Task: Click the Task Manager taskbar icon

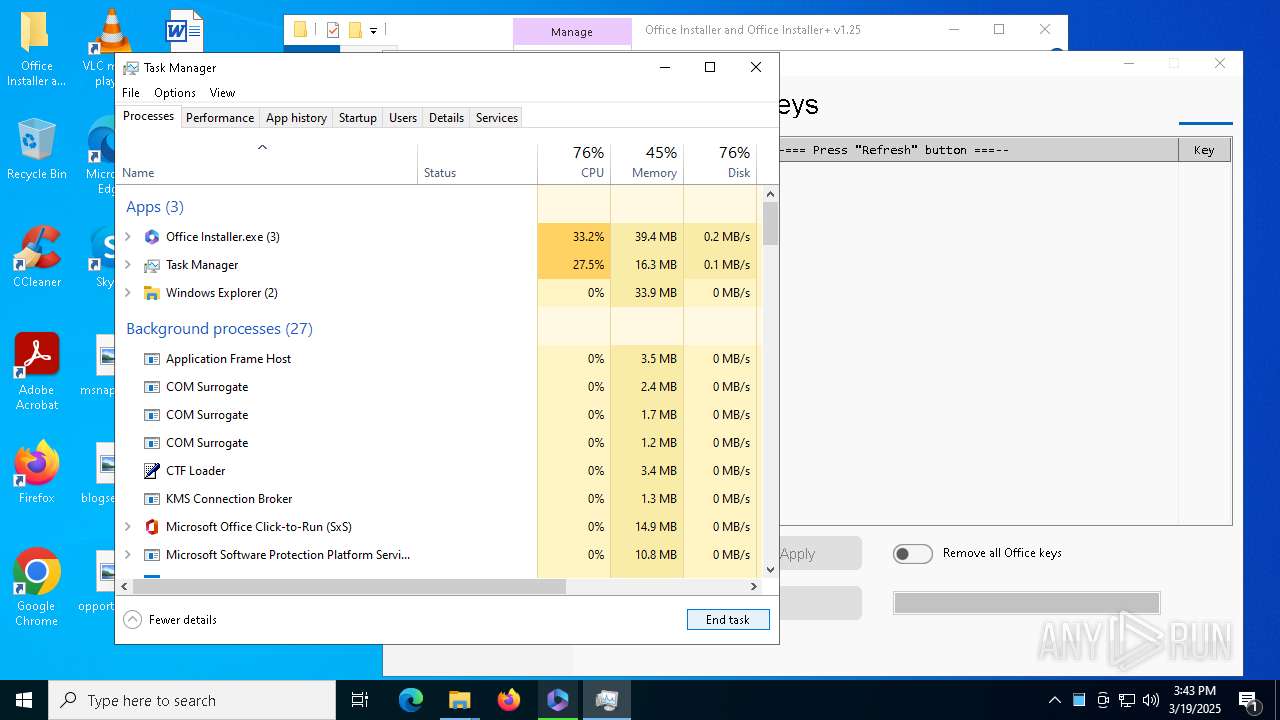Action: pyautogui.click(x=606, y=700)
